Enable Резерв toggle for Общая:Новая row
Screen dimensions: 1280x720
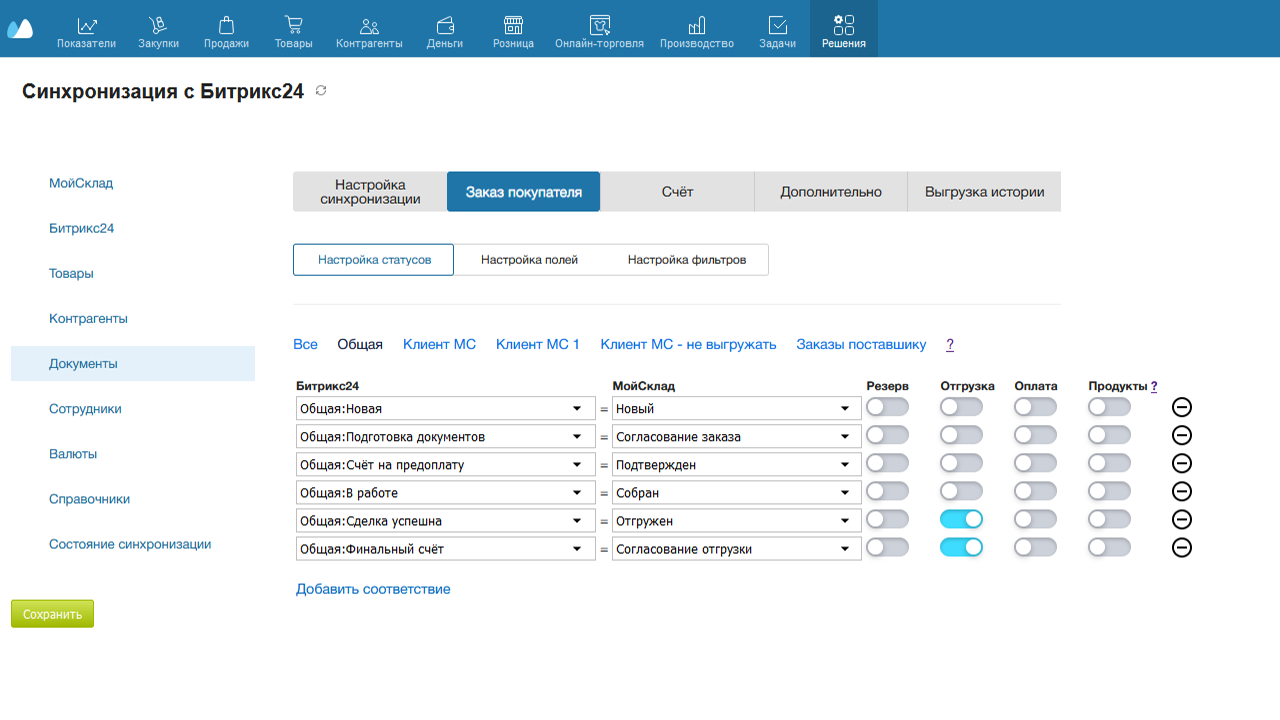[x=887, y=407]
